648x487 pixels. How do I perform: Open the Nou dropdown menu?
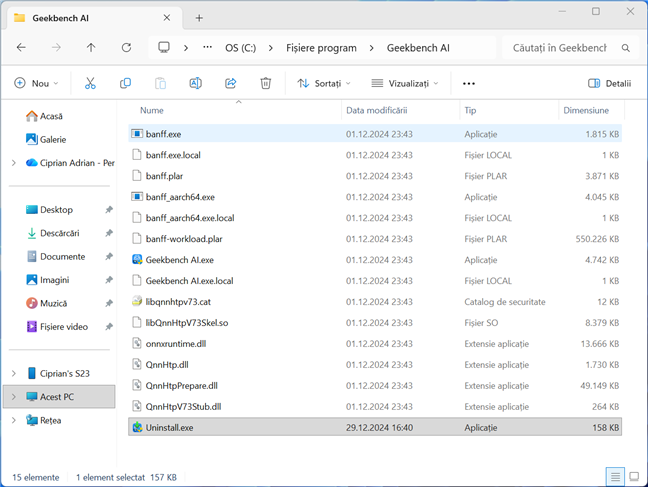(x=36, y=84)
